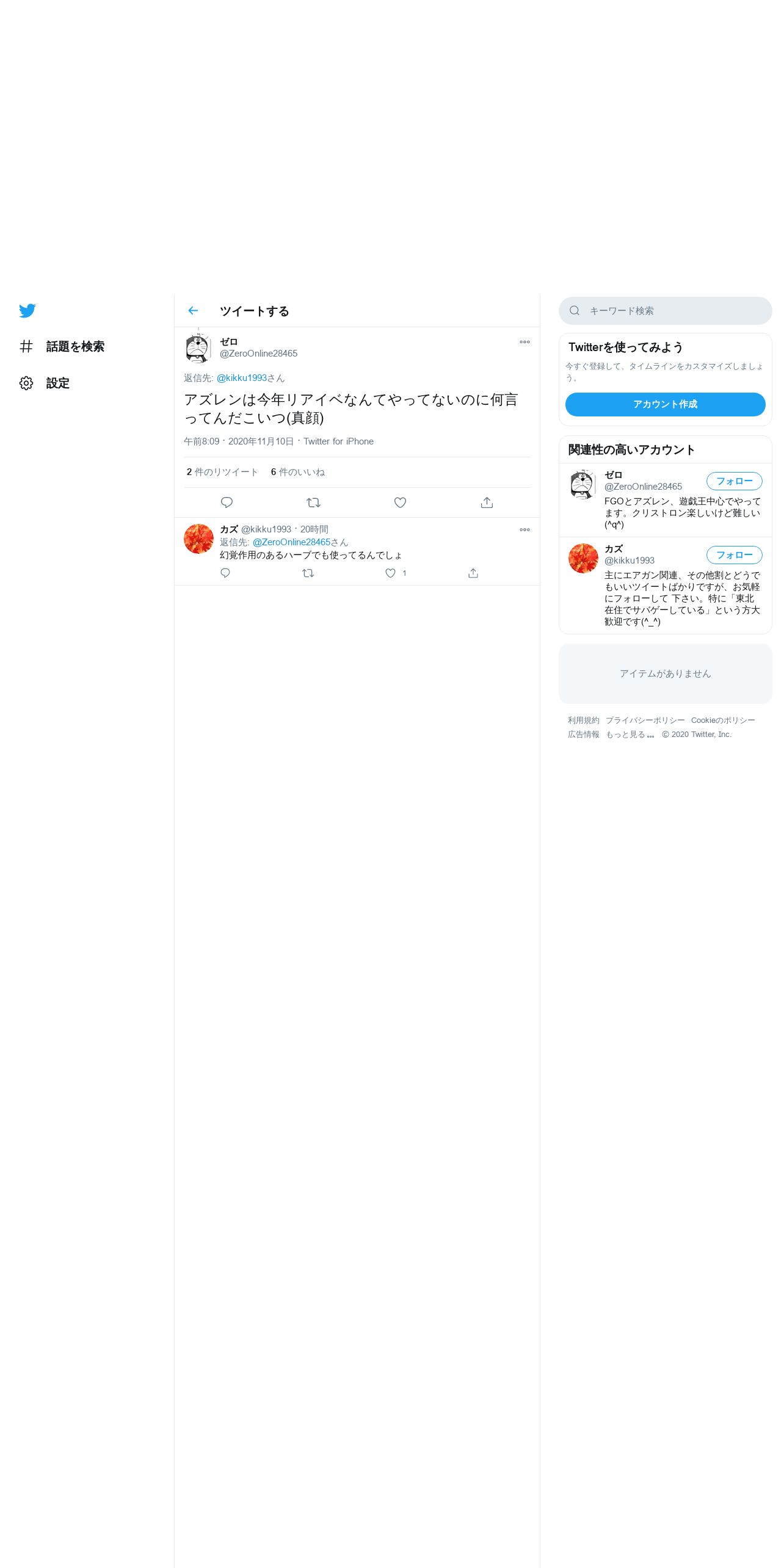The height and width of the screenshot is (1568, 784).
Task: Retweet カズ's reply tweet
Action: 308,573
